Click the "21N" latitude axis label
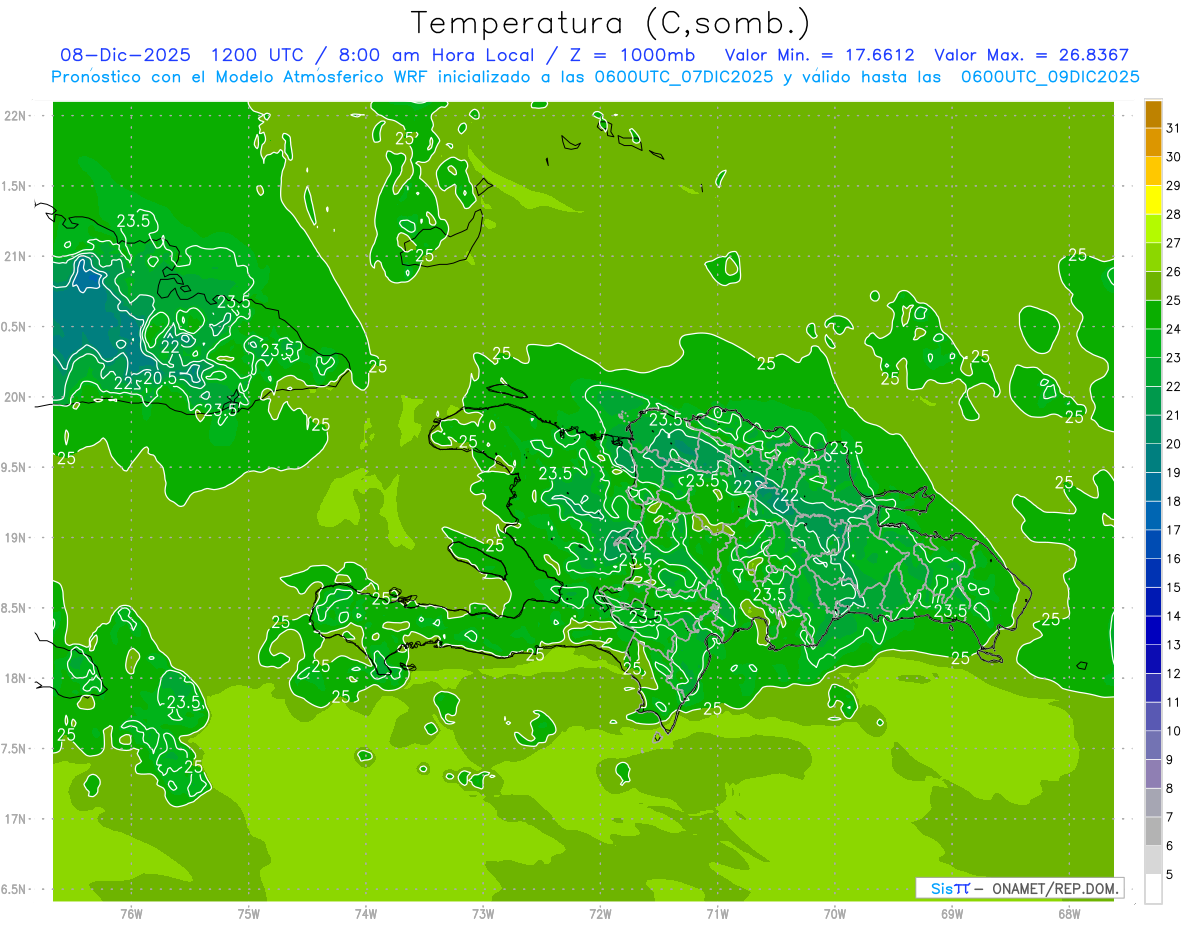1200x927 pixels. click(16, 256)
